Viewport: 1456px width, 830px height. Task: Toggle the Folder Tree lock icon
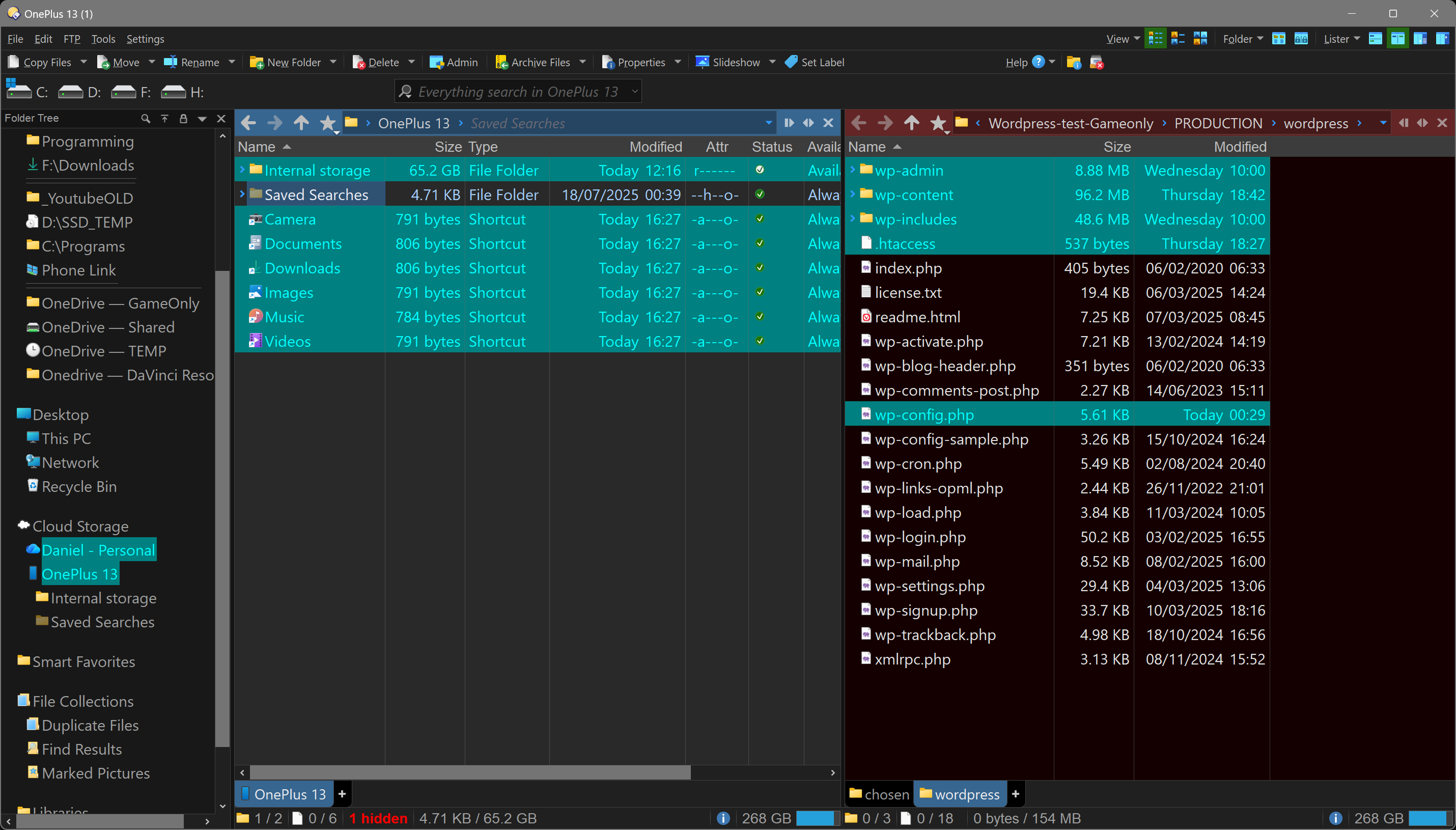point(183,119)
